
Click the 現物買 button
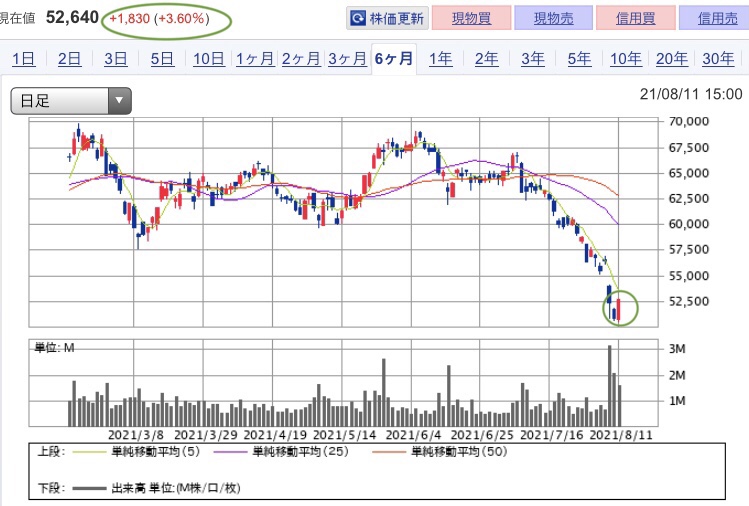click(471, 18)
